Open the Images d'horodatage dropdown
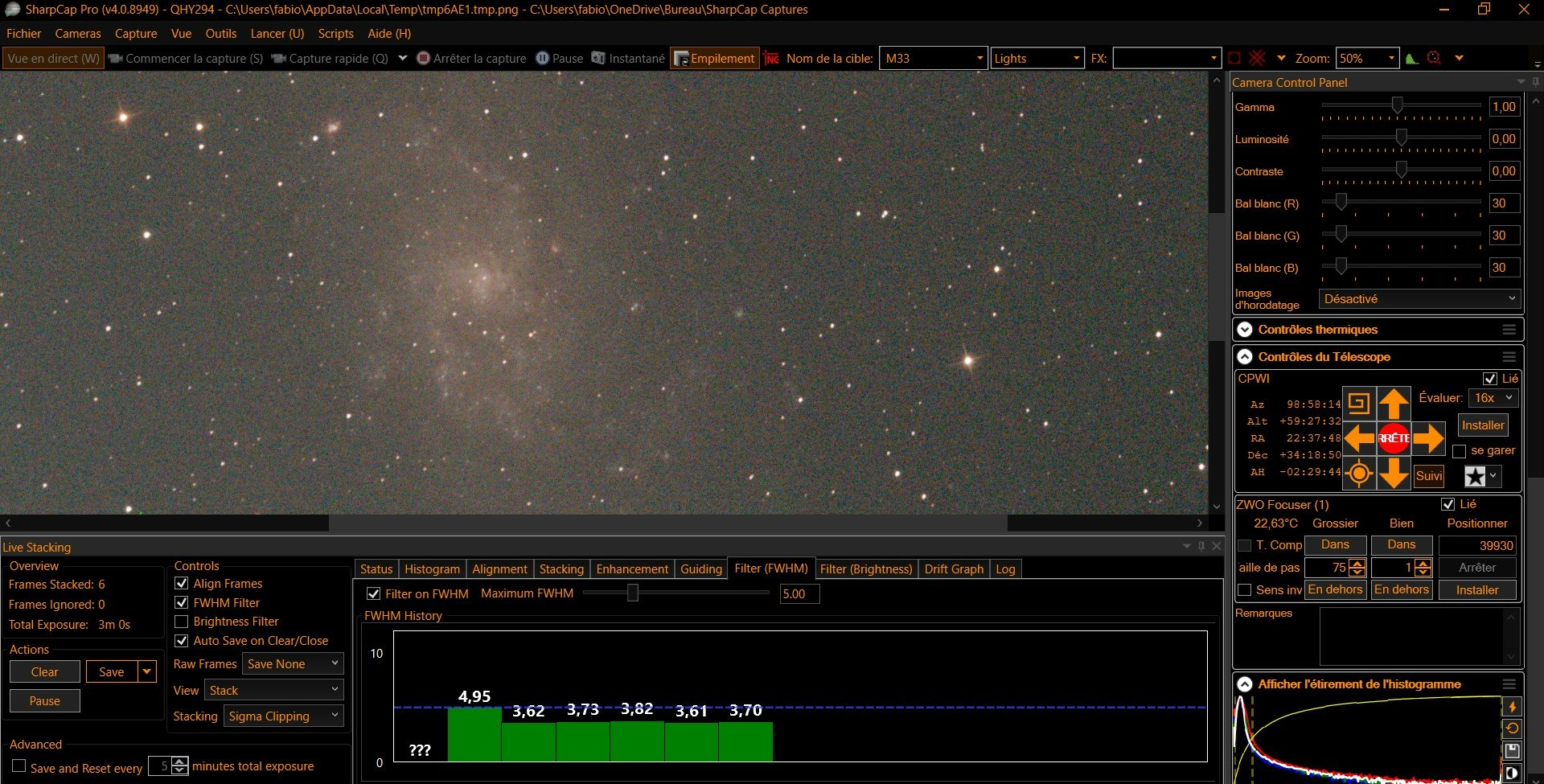1544x784 pixels. coord(1419,299)
